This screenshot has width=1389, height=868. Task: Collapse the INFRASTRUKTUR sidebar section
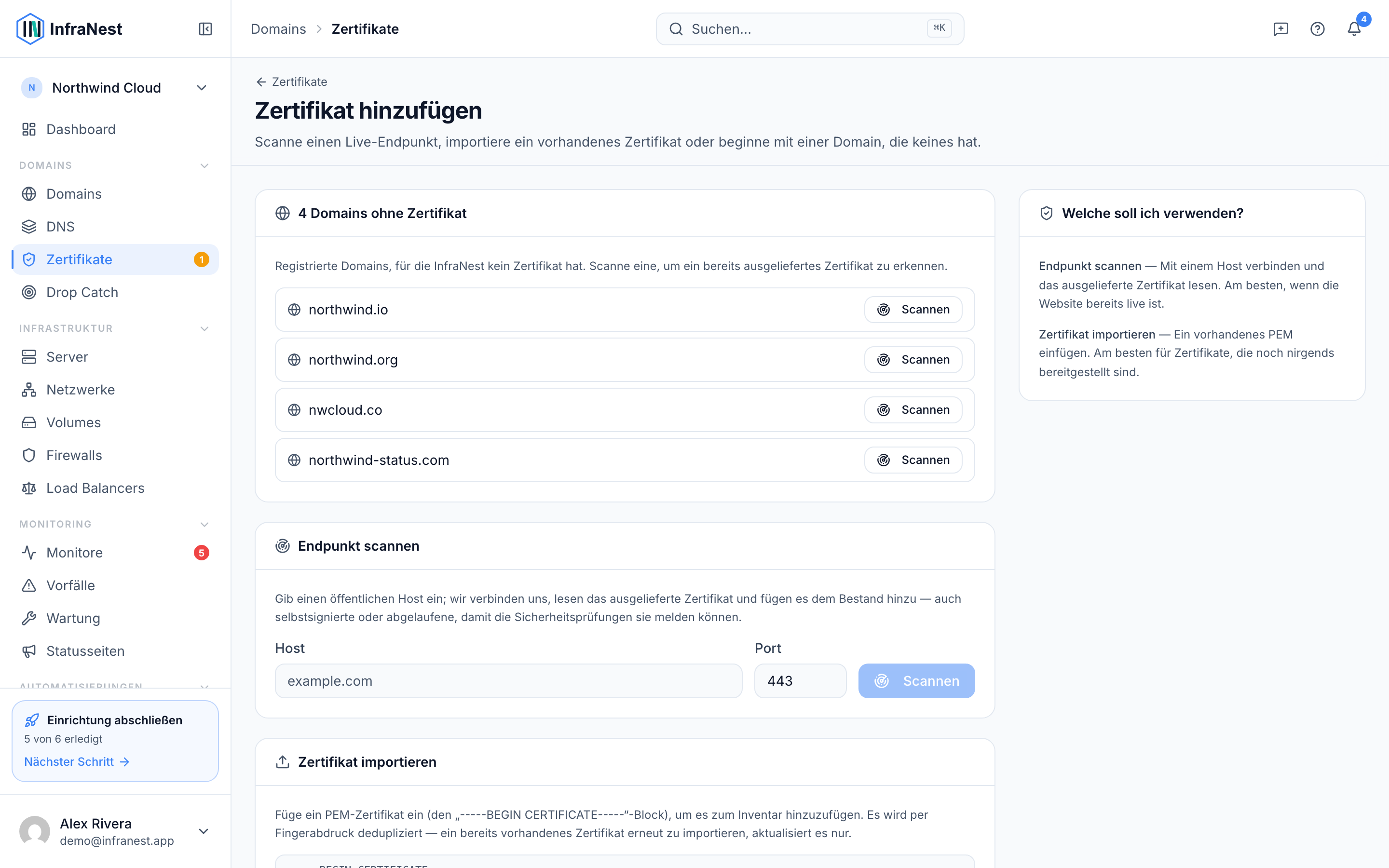point(204,328)
